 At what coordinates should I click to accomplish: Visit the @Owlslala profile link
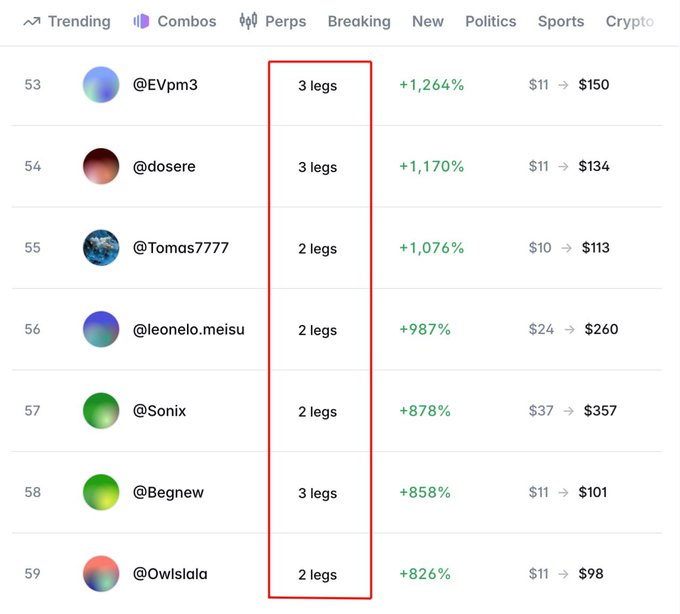click(x=170, y=574)
